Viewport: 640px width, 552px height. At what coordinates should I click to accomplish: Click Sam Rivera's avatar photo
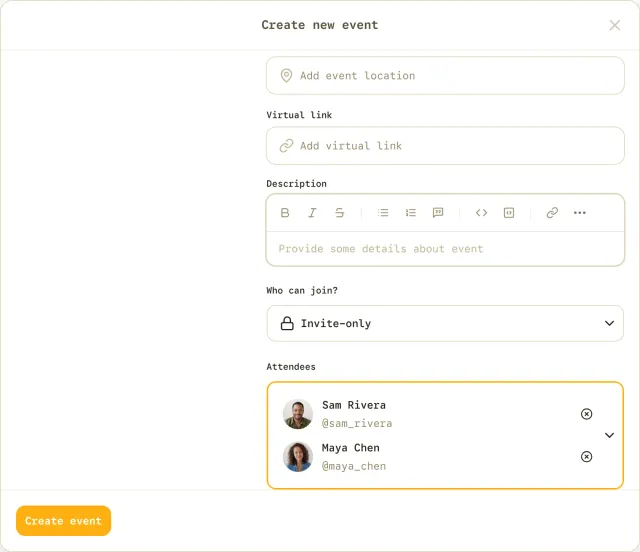pyautogui.click(x=298, y=414)
